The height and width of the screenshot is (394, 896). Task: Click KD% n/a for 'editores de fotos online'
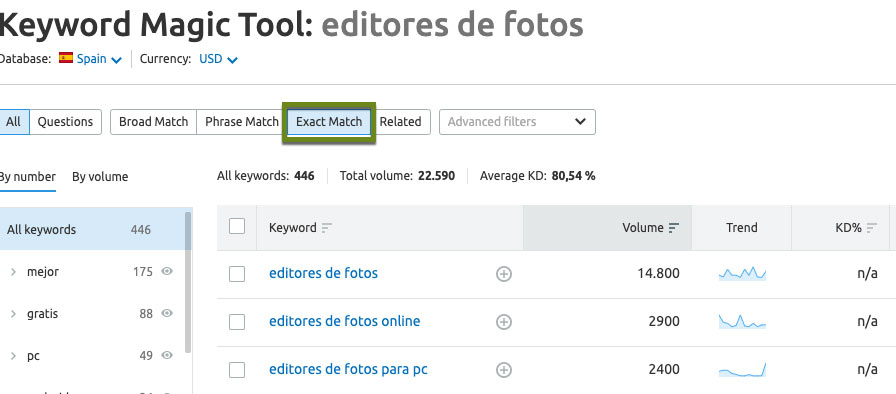click(867, 322)
